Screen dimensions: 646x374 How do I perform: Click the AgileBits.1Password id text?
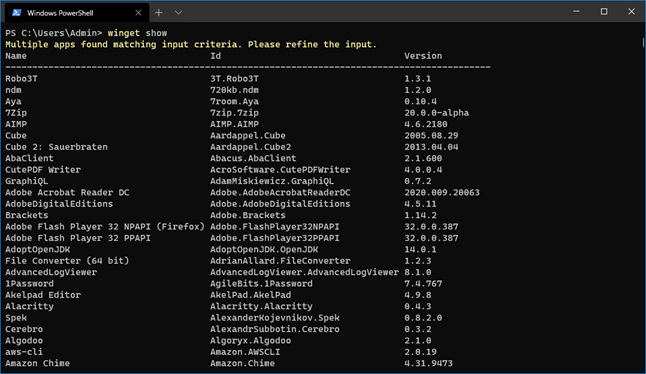[261, 283]
